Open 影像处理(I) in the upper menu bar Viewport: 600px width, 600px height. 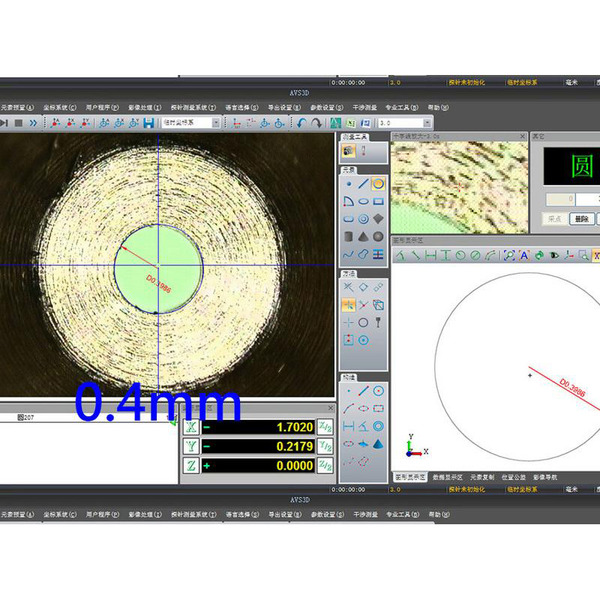(x=145, y=108)
